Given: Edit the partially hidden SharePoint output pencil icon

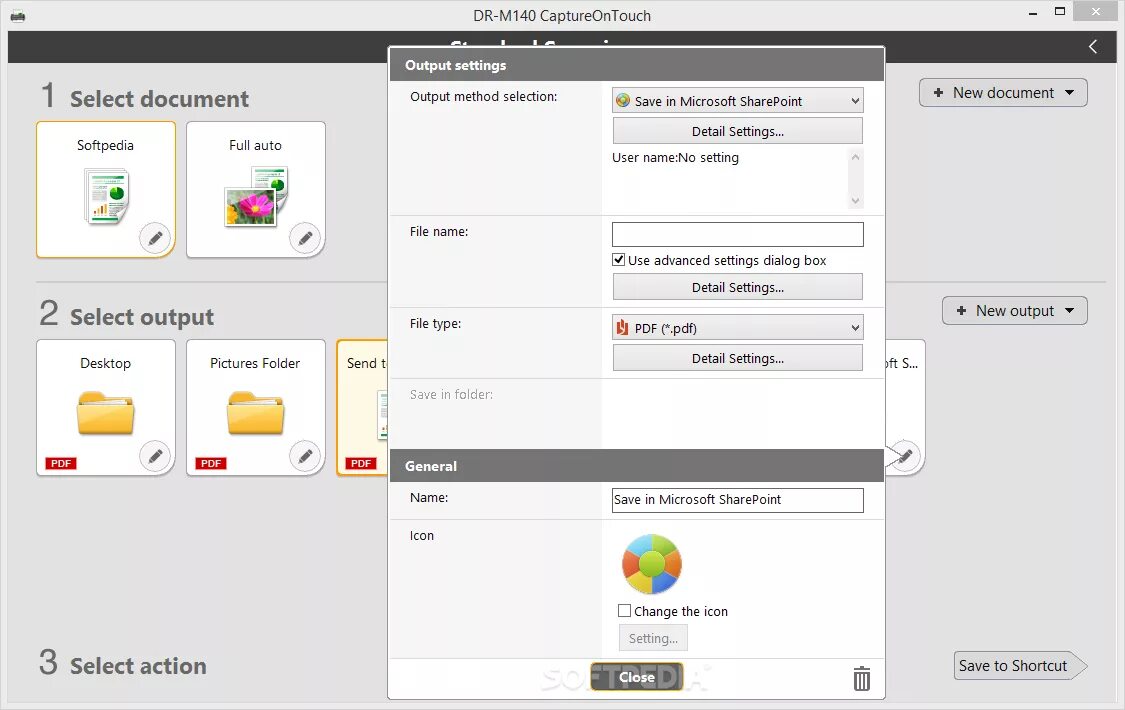Looking at the screenshot, I should pyautogui.click(x=905, y=455).
